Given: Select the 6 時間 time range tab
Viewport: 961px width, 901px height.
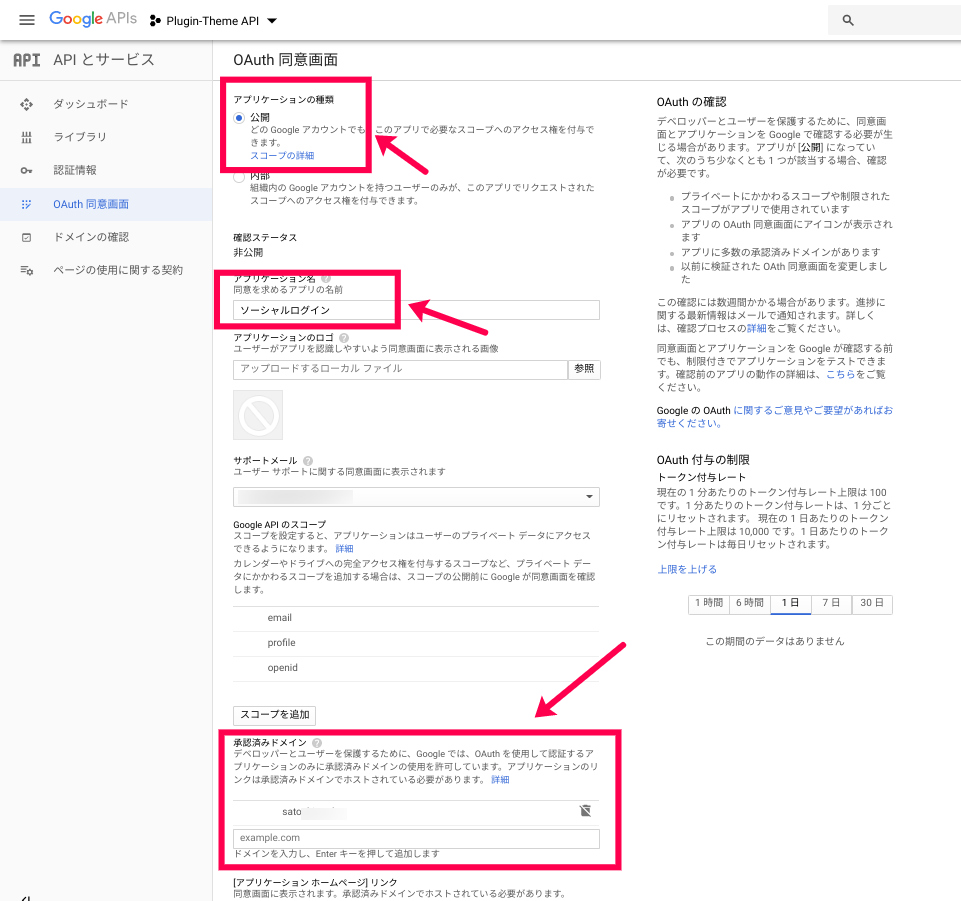Looking at the screenshot, I should 750,604.
